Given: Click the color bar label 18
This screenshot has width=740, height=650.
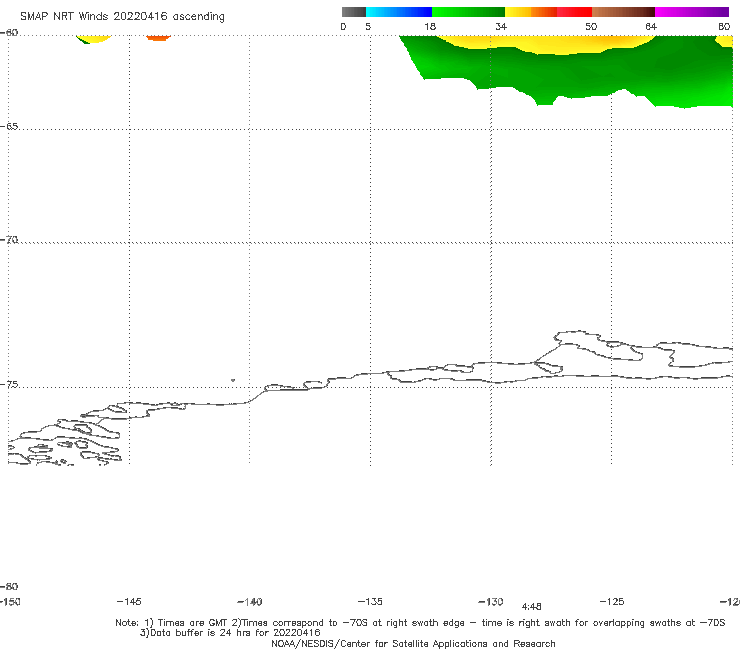Looking at the screenshot, I should [430, 27].
